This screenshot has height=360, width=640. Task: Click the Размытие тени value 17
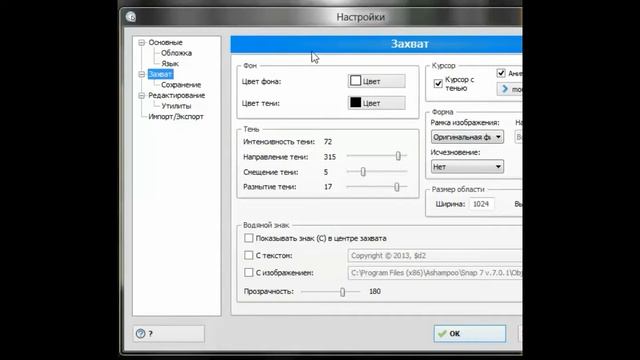[x=328, y=187]
